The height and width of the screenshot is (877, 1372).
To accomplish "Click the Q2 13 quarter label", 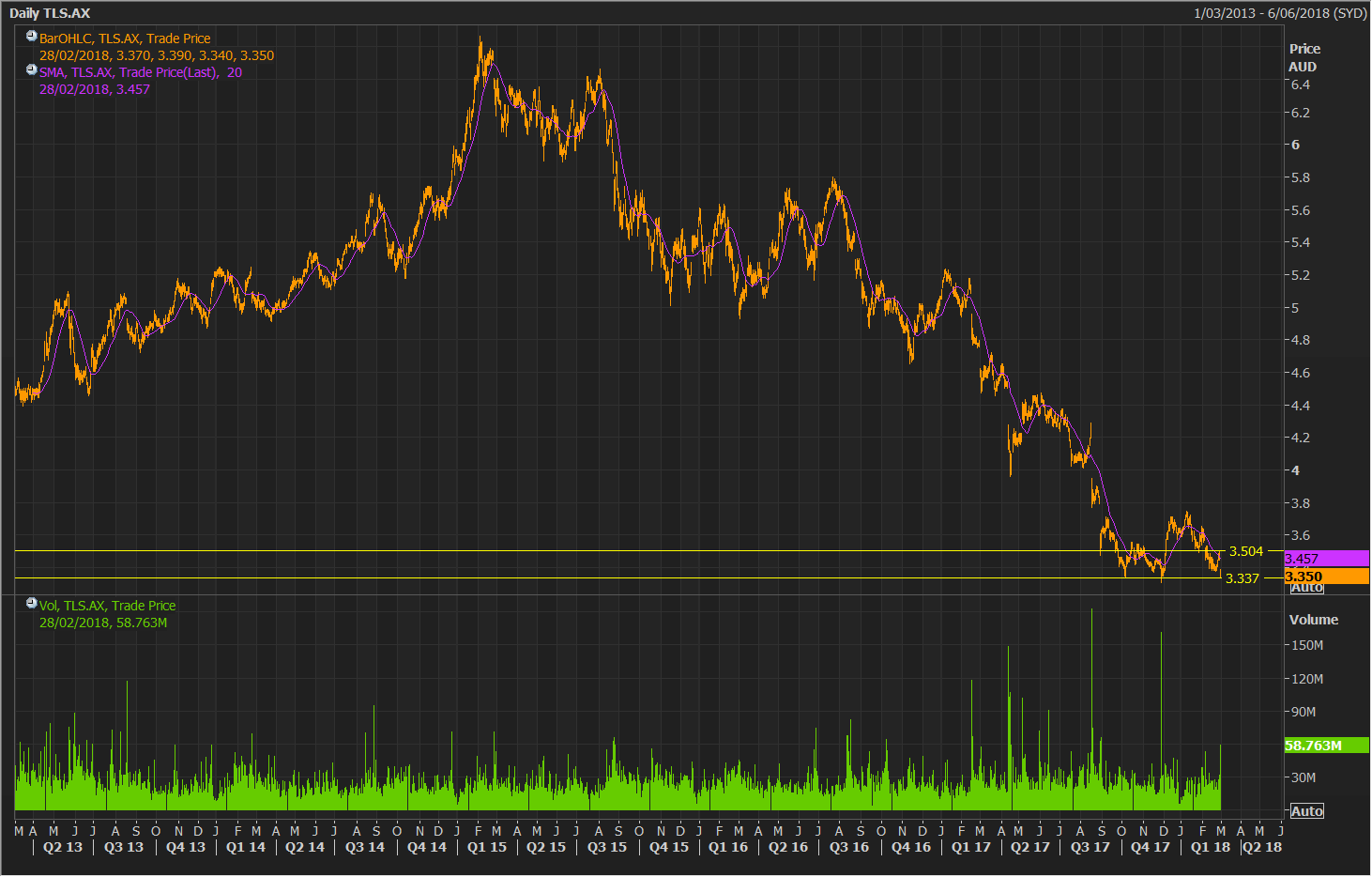I will [x=63, y=847].
